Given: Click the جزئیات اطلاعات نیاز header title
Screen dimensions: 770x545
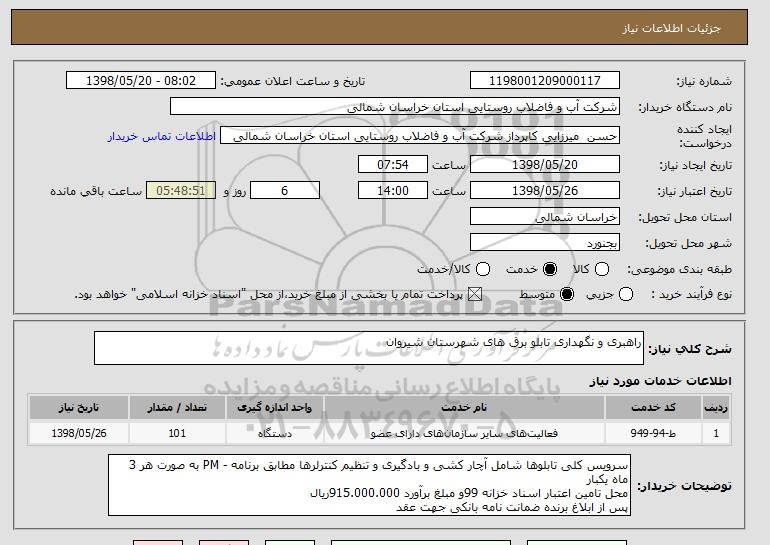Looking at the screenshot, I should click(x=671, y=28).
